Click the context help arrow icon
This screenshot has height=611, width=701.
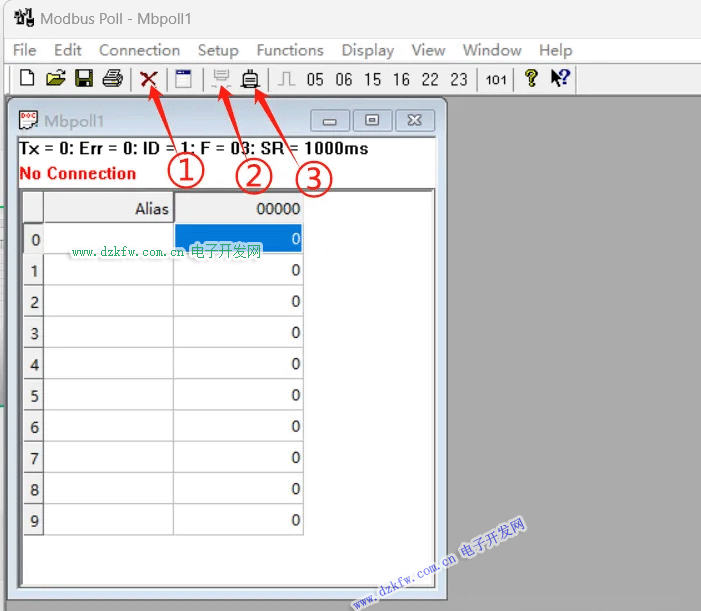coord(560,78)
